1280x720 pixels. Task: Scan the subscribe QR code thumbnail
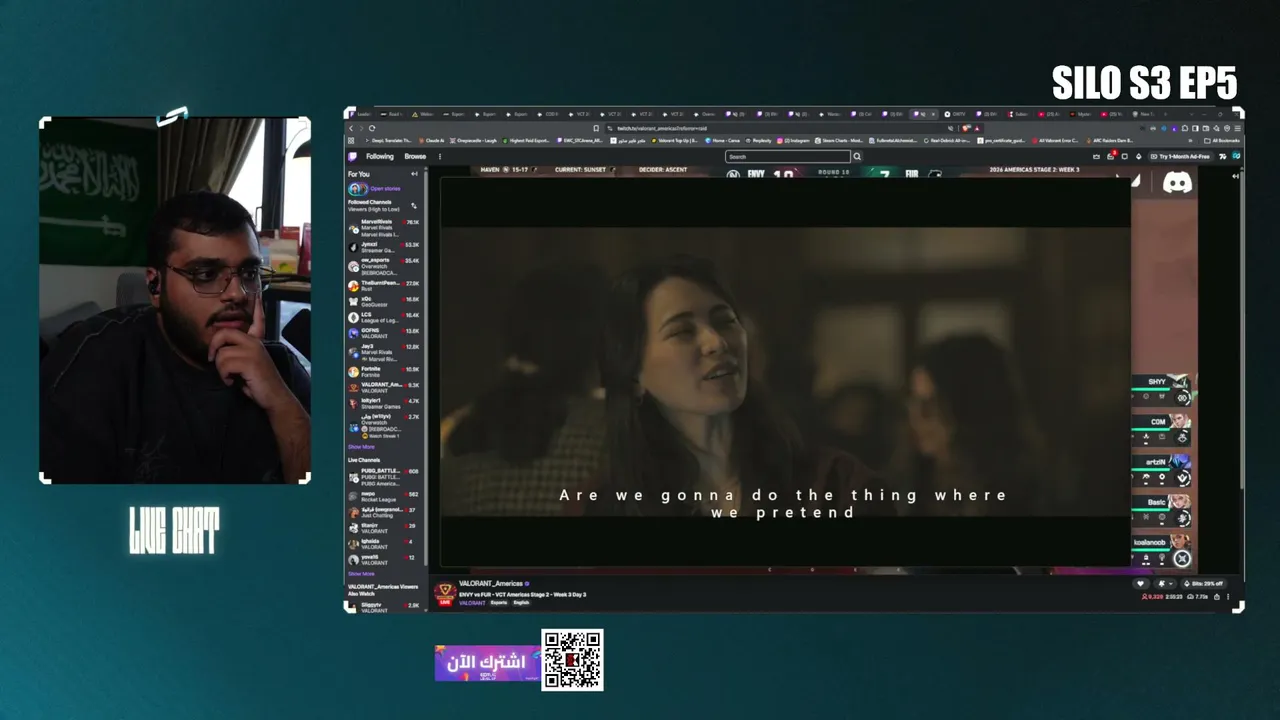[x=572, y=660]
